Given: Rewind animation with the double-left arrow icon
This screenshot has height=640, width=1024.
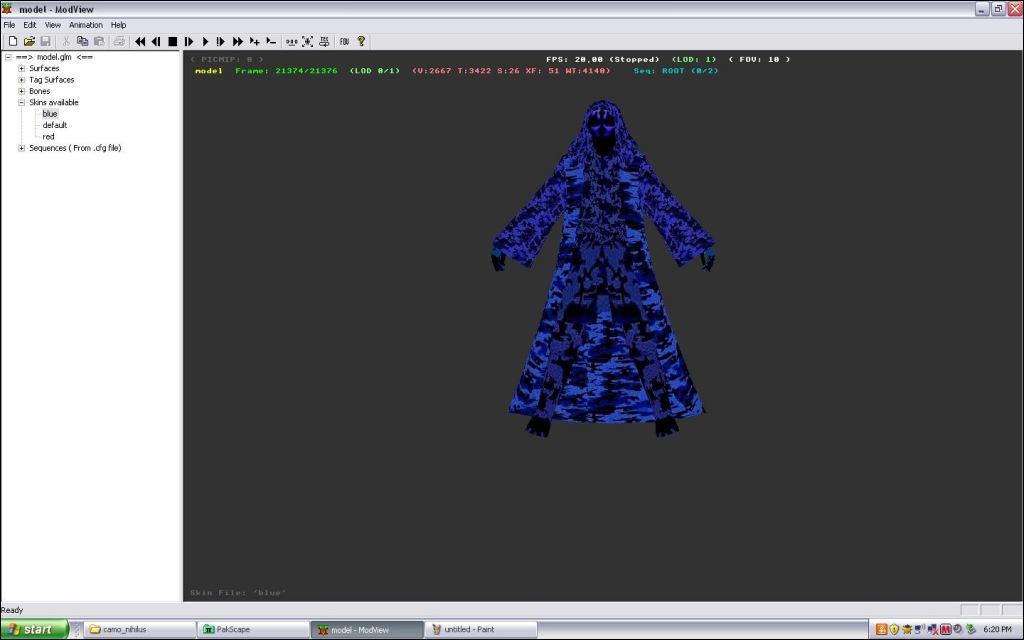Looking at the screenshot, I should 140,41.
